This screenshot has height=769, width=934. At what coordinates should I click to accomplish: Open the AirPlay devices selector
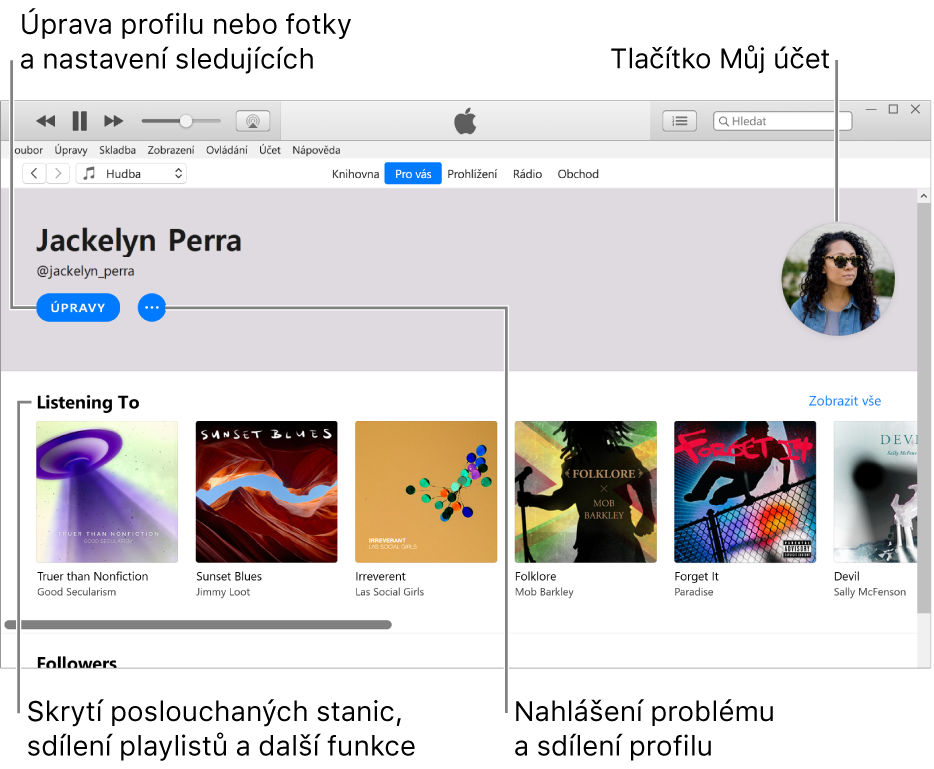(x=253, y=120)
